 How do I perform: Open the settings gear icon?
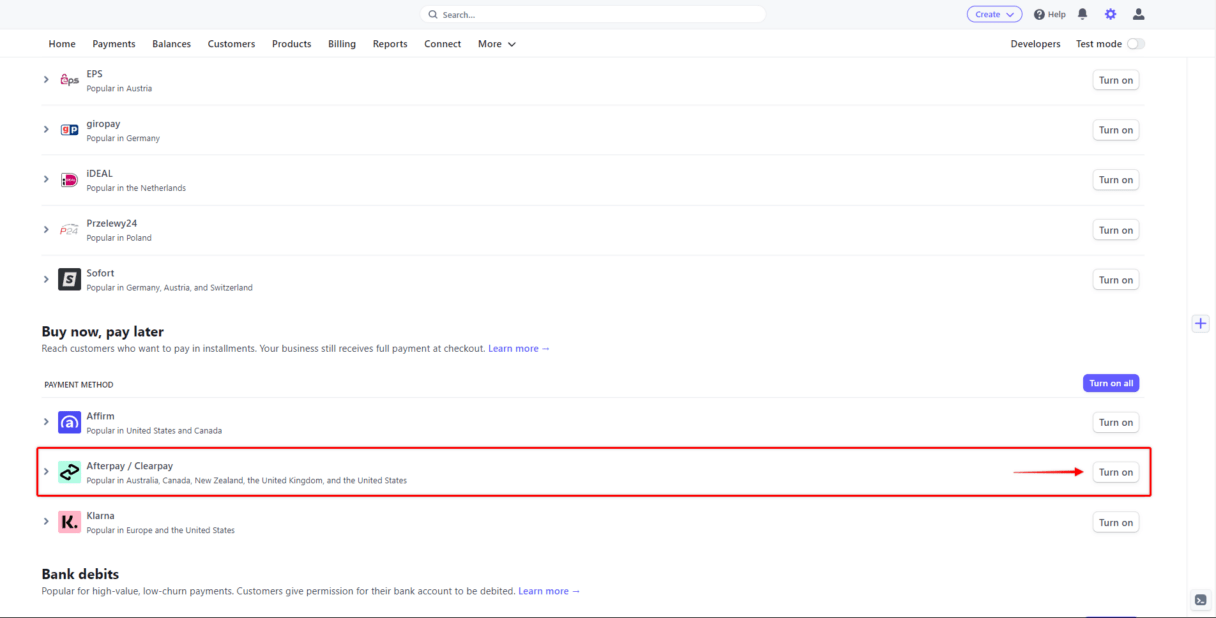pos(1110,14)
